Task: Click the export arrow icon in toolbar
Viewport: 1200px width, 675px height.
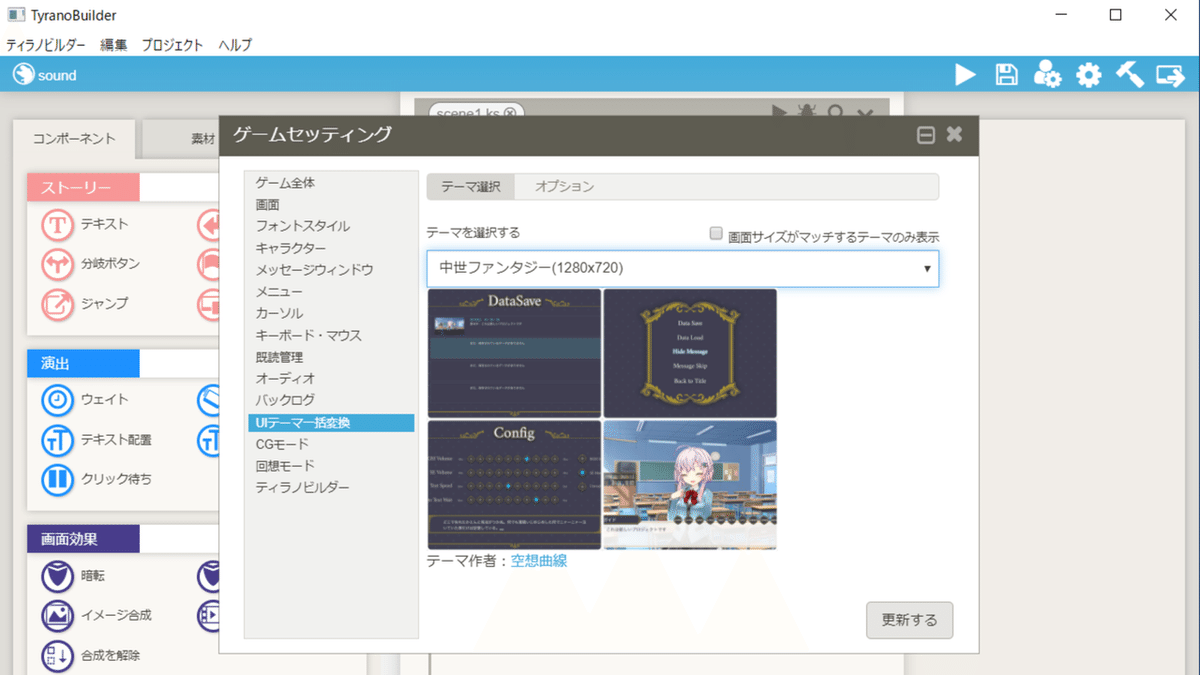Action: tap(1170, 75)
